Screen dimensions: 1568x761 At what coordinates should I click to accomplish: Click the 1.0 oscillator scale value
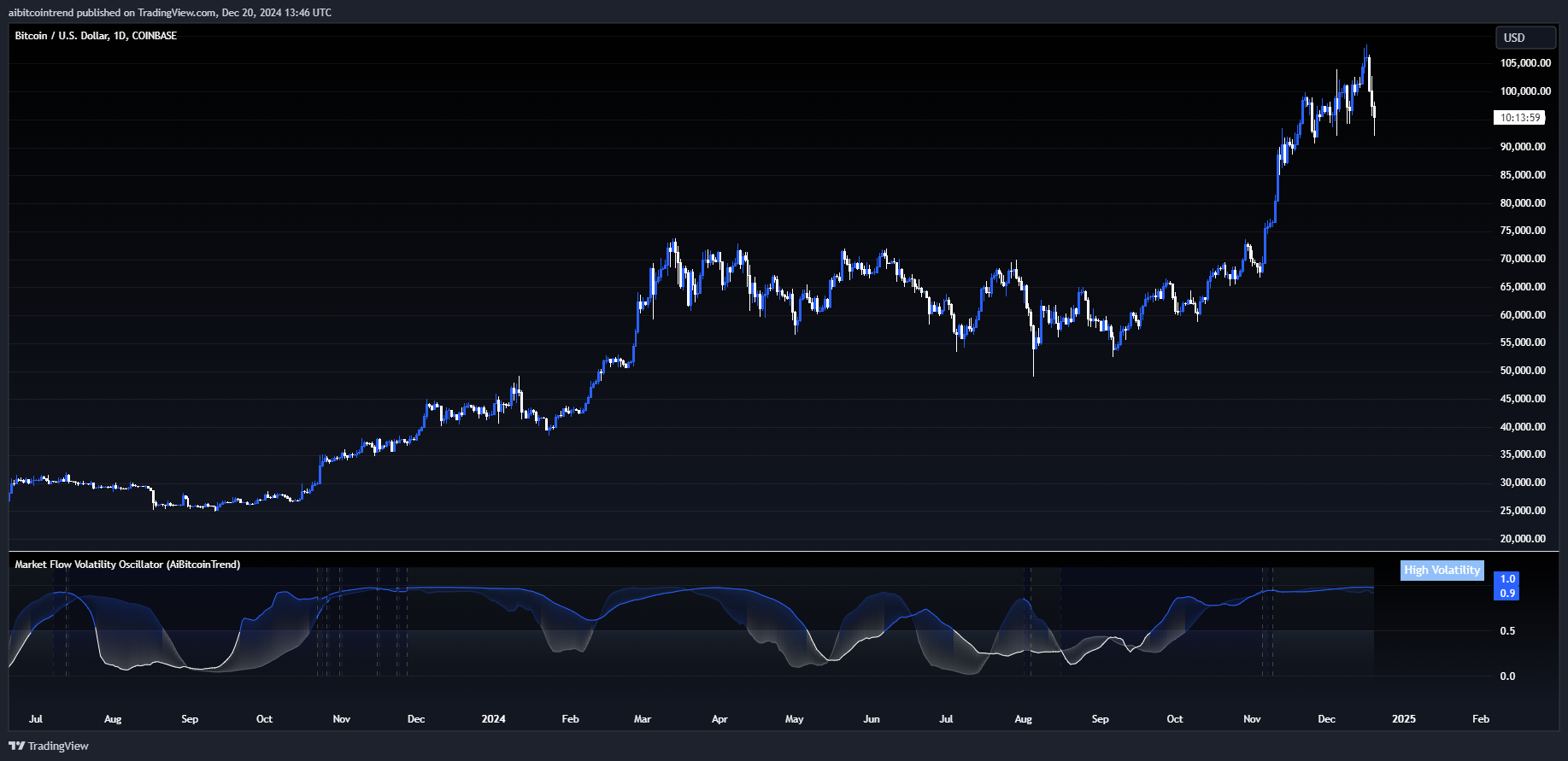tap(1507, 579)
